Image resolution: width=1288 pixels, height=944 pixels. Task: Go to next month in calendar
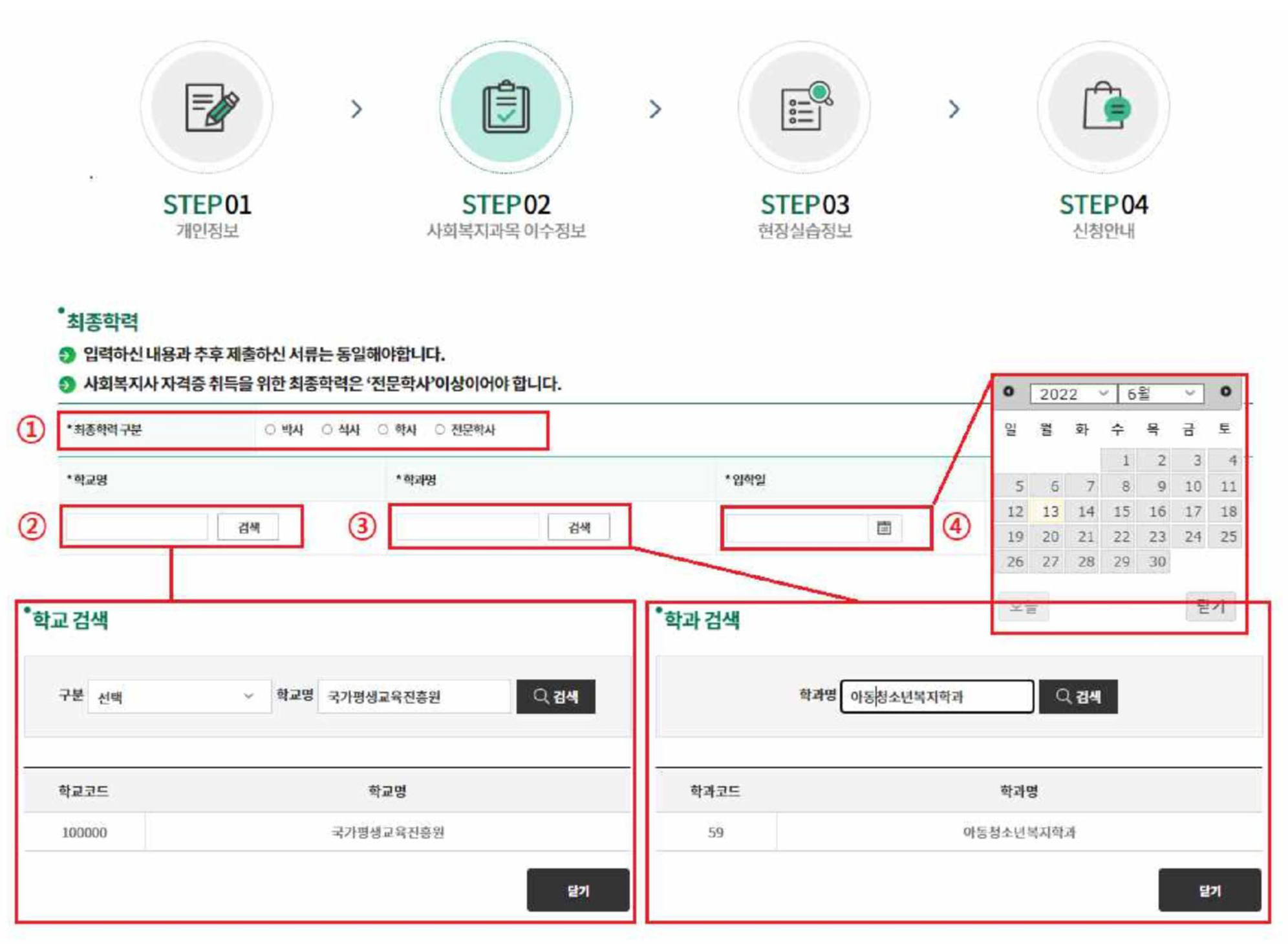(x=1225, y=392)
